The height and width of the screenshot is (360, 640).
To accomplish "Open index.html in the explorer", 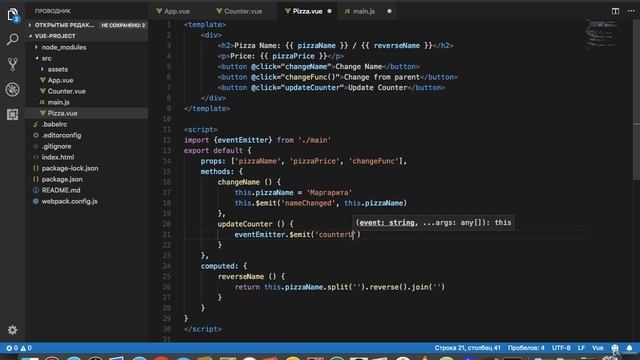I will pos(58,157).
